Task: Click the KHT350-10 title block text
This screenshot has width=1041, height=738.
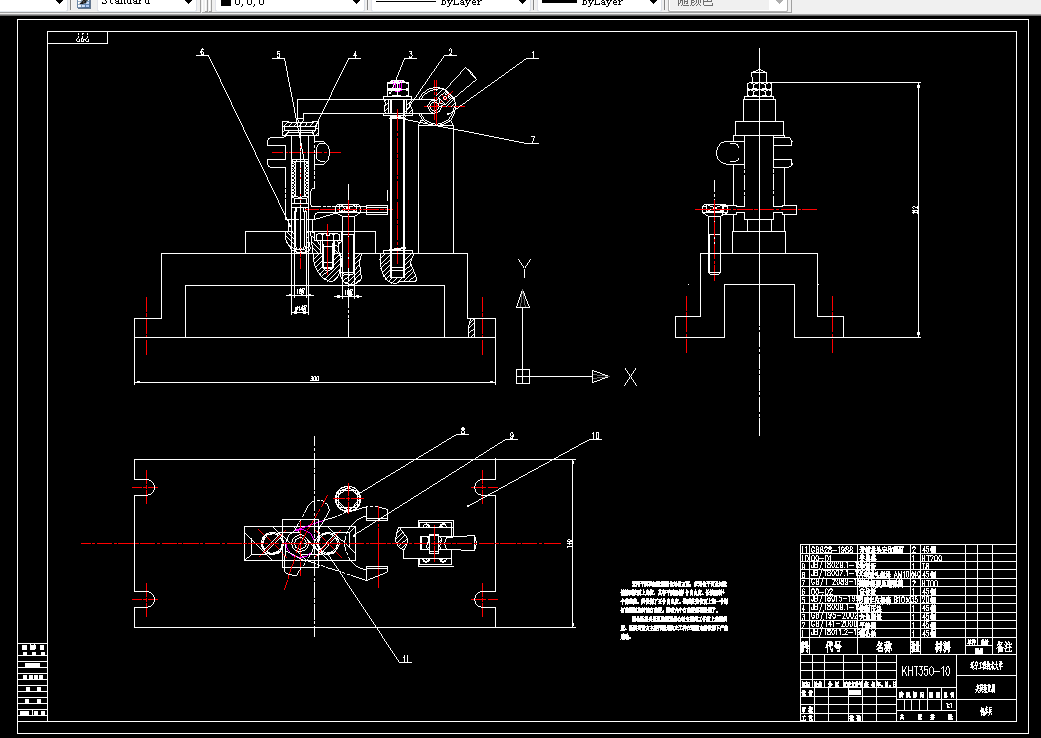Action: 925,671
